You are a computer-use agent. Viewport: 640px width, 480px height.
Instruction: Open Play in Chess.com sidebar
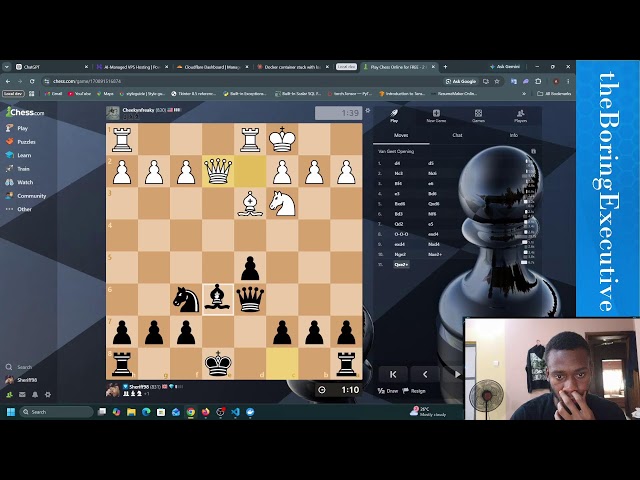click(17, 128)
